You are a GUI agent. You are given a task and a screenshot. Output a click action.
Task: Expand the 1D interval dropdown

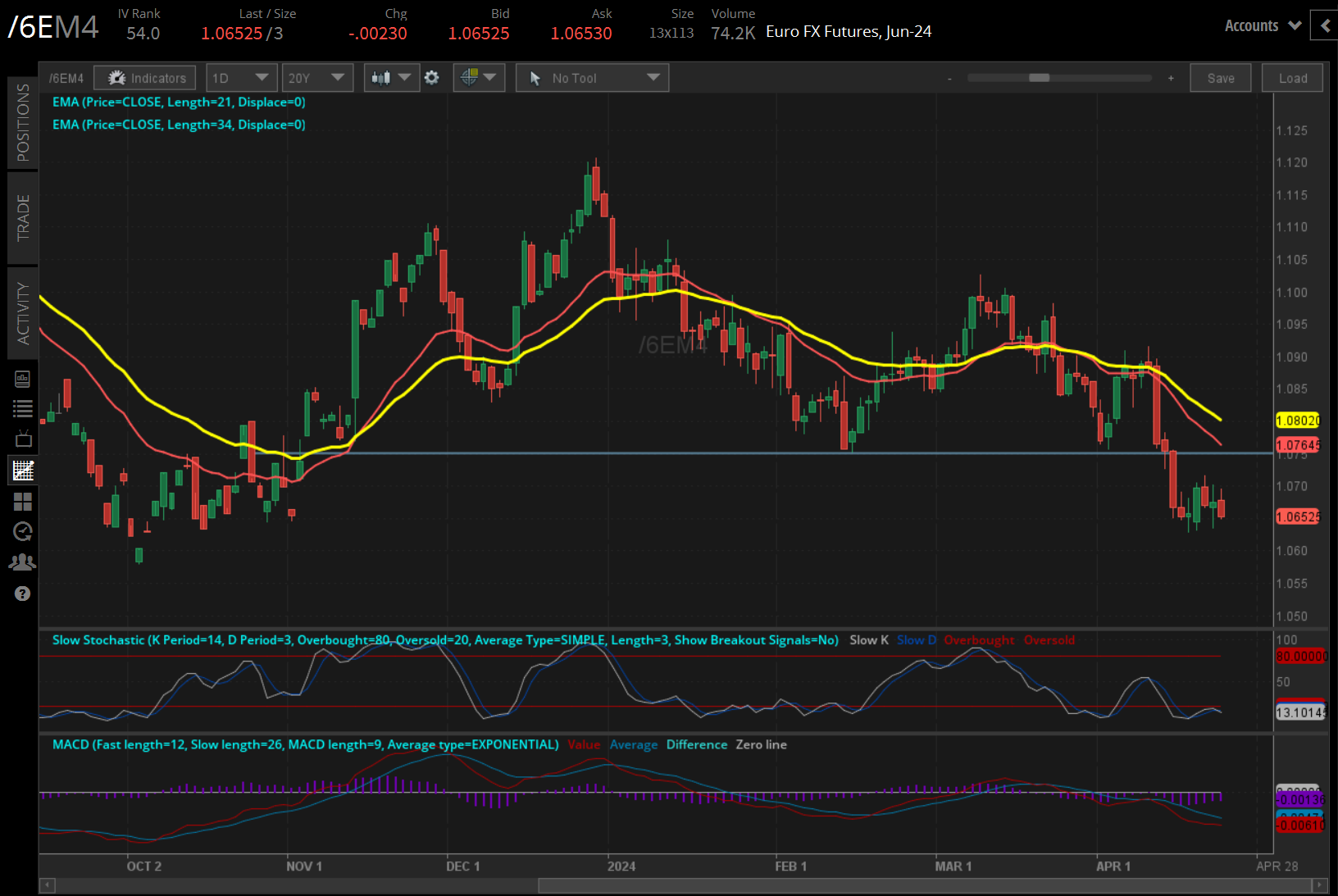coord(241,78)
